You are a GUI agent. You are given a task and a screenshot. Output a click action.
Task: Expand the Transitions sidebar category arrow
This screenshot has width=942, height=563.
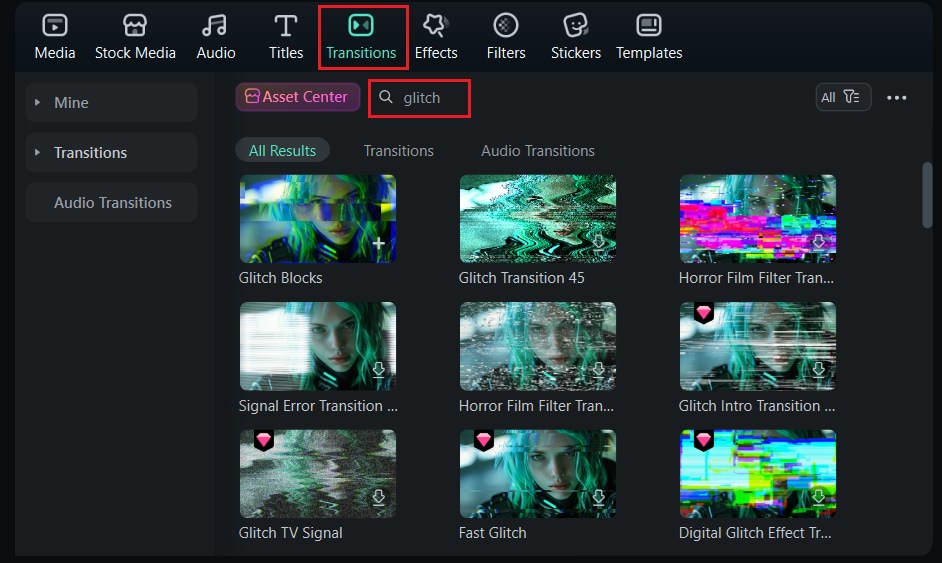pos(37,152)
